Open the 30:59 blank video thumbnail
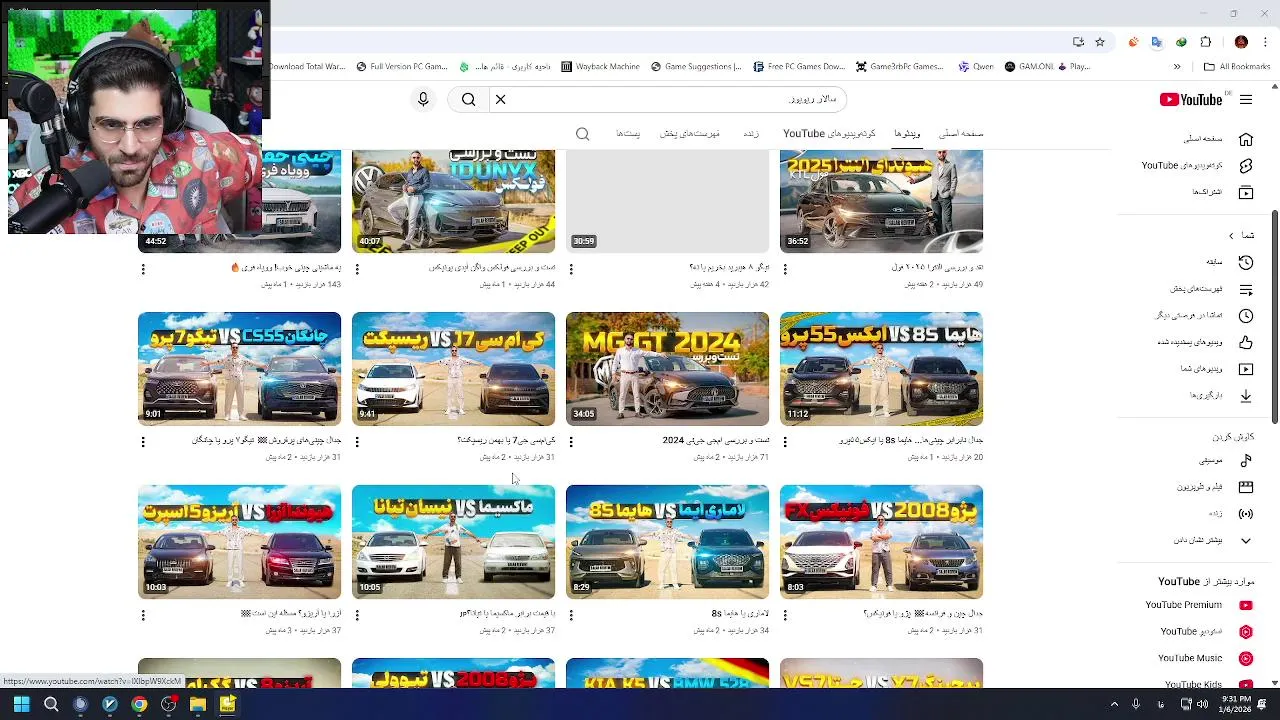This screenshot has height=720, width=1280. (x=667, y=201)
